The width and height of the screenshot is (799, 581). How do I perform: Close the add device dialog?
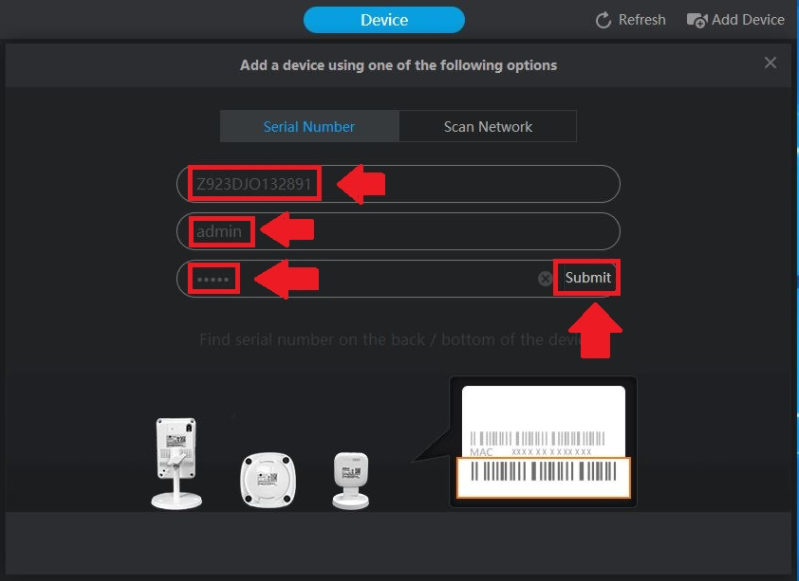click(x=770, y=63)
